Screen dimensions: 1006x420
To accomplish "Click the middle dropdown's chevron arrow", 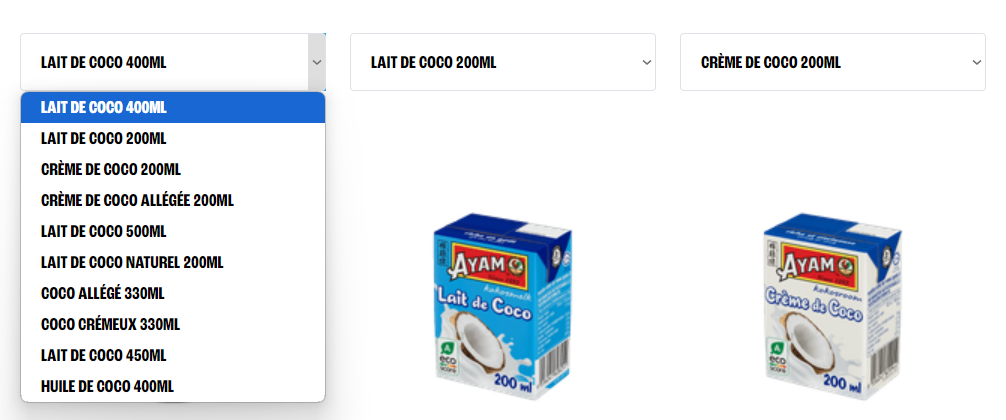I will [646, 62].
